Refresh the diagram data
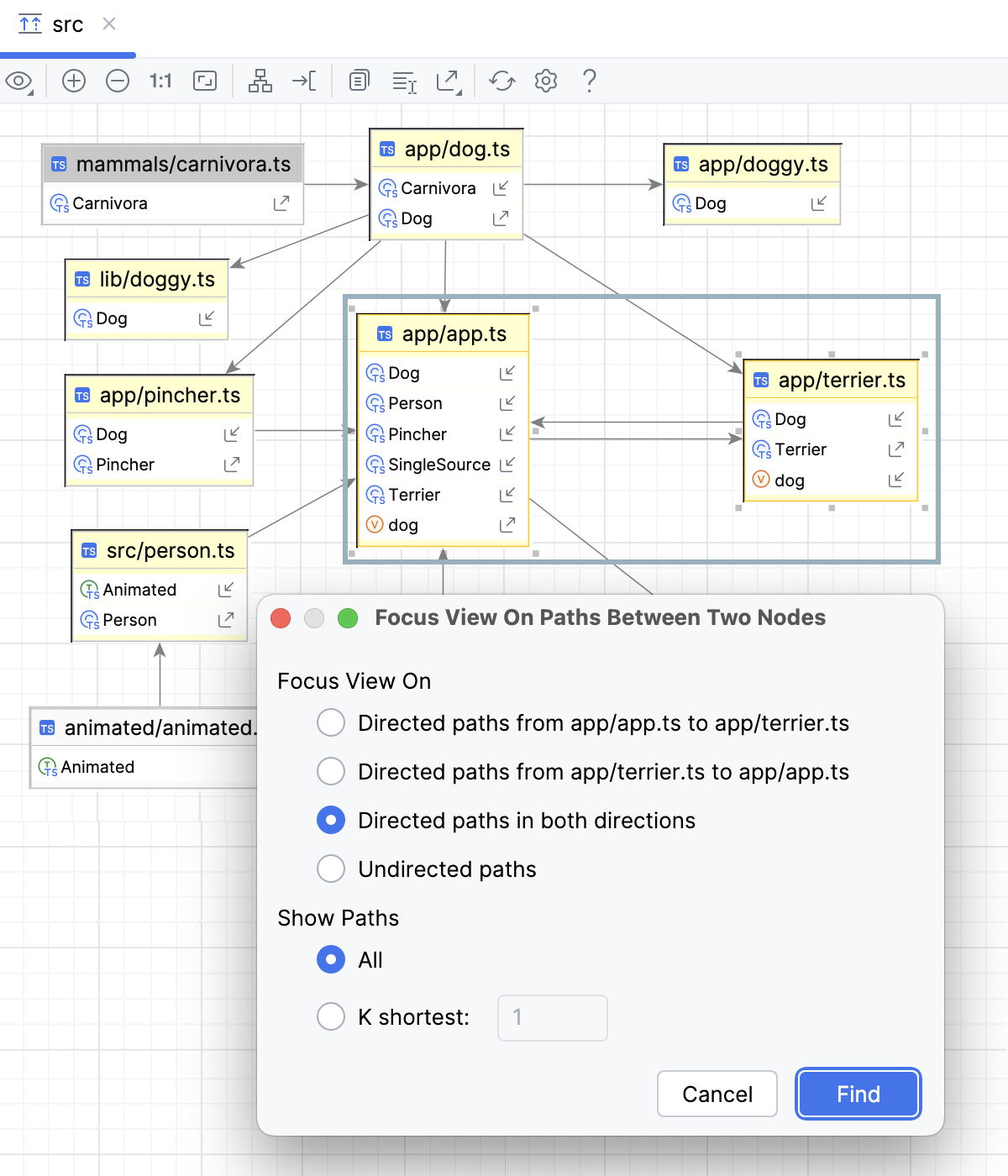This screenshot has height=1176, width=1008. 502,81
